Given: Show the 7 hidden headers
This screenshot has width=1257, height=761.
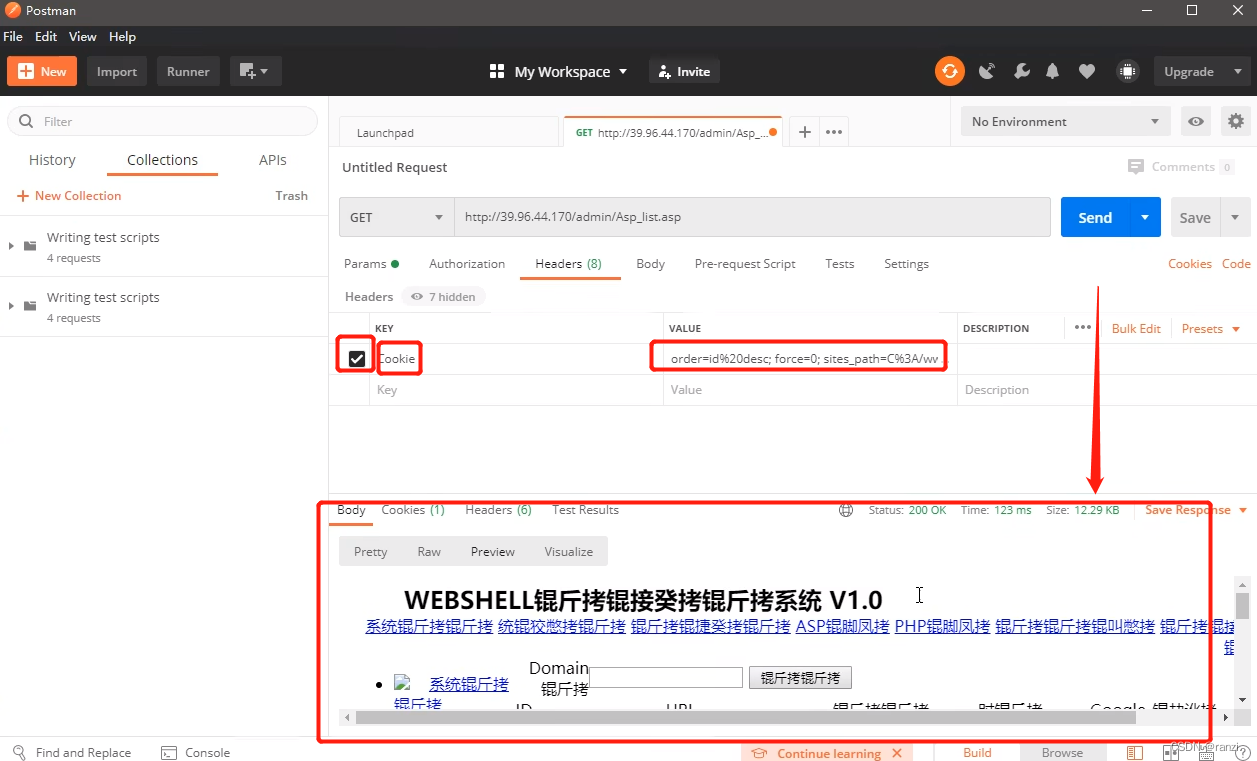Looking at the screenshot, I should (x=444, y=296).
